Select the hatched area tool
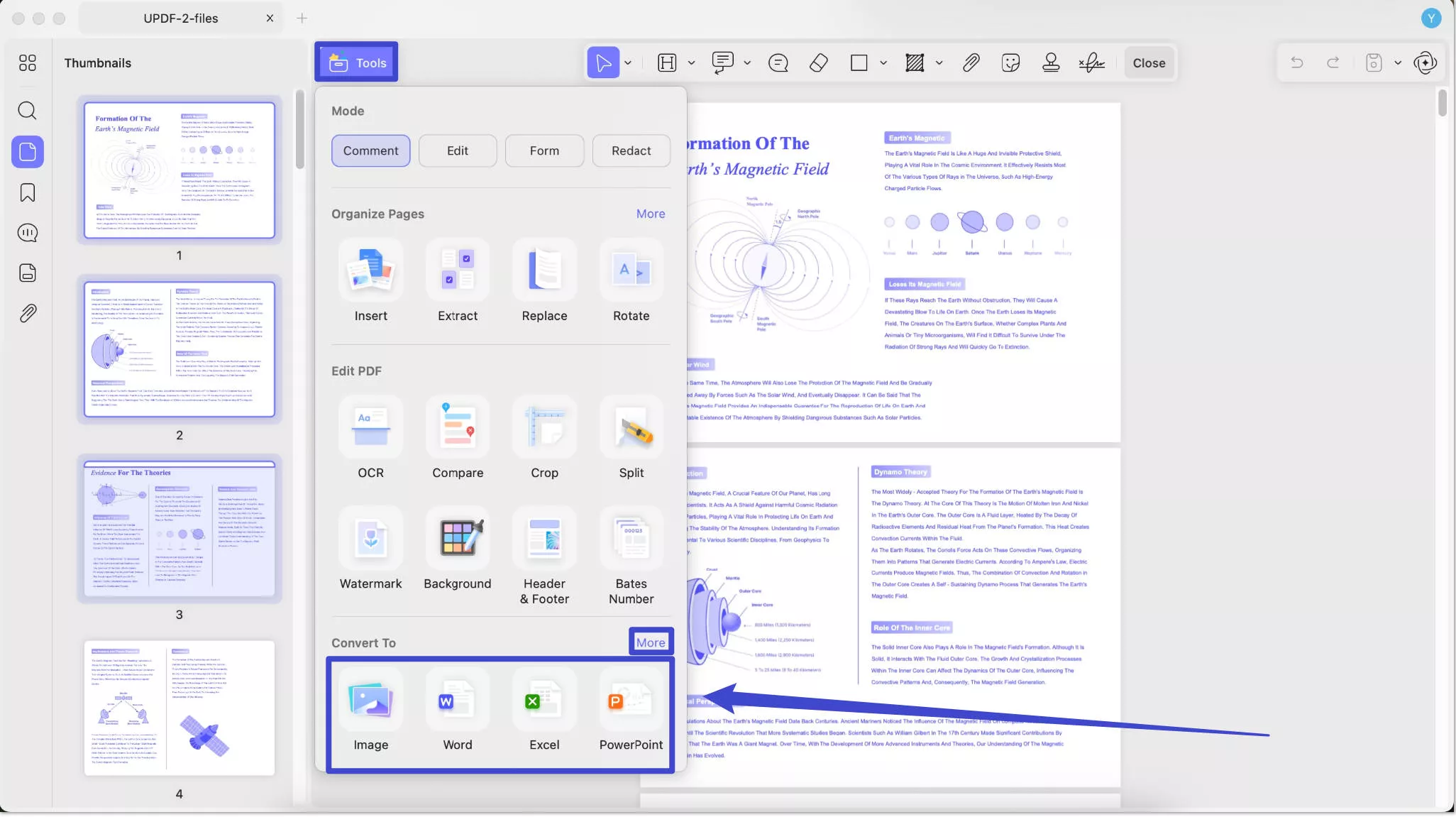 coord(915,62)
